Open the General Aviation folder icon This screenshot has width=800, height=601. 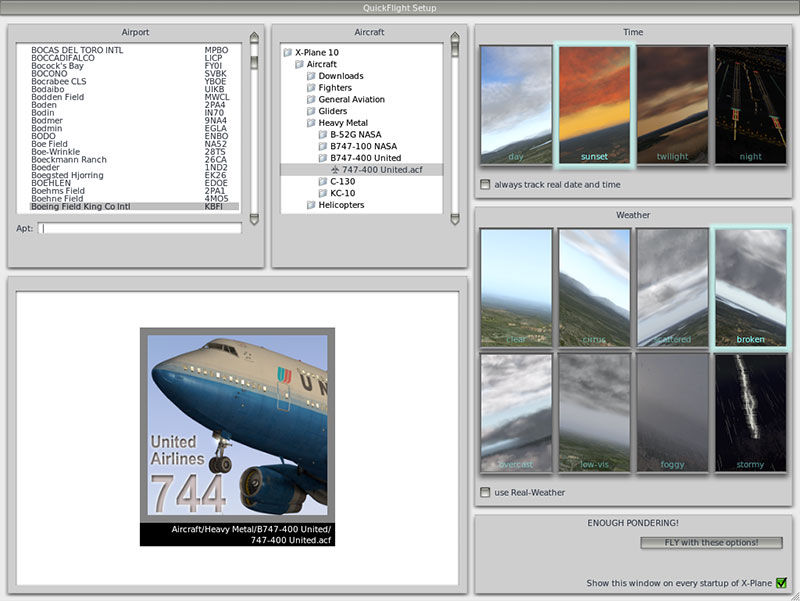[x=311, y=99]
